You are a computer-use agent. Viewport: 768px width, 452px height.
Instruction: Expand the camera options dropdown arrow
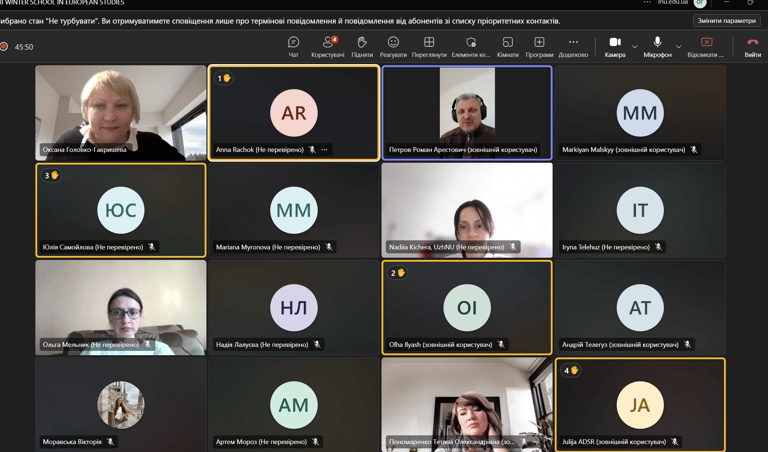pyautogui.click(x=635, y=46)
